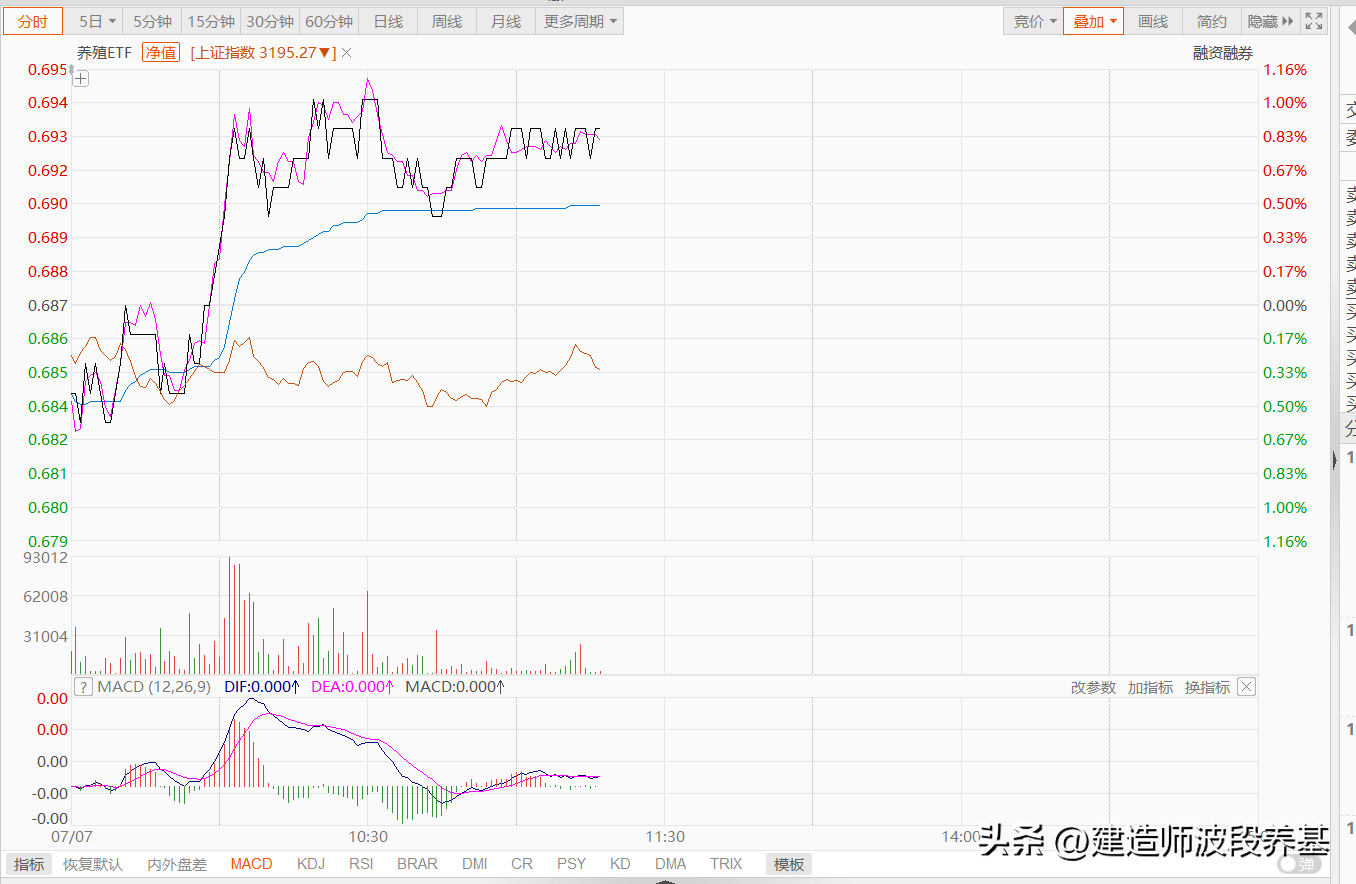Open the 叠加 overlay dropdown
The image size is (1356, 884).
(1094, 21)
